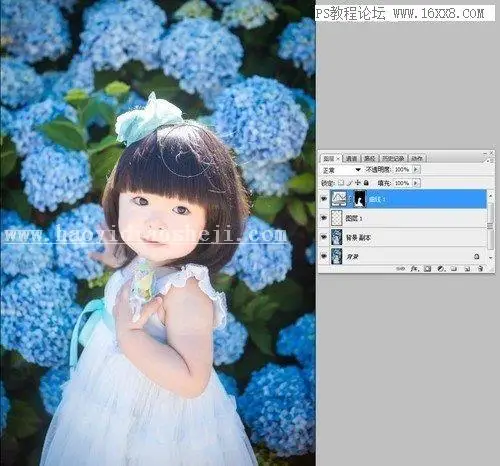Click the fill 100% value field
This screenshot has height=466, width=500.
coord(402,183)
